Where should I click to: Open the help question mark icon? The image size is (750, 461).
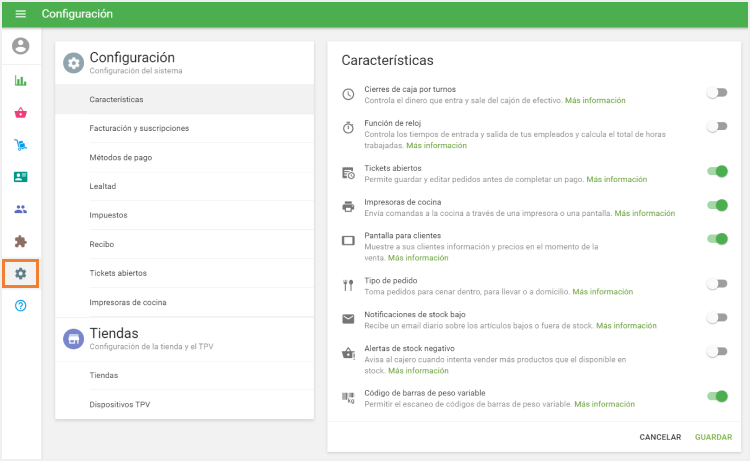21,306
